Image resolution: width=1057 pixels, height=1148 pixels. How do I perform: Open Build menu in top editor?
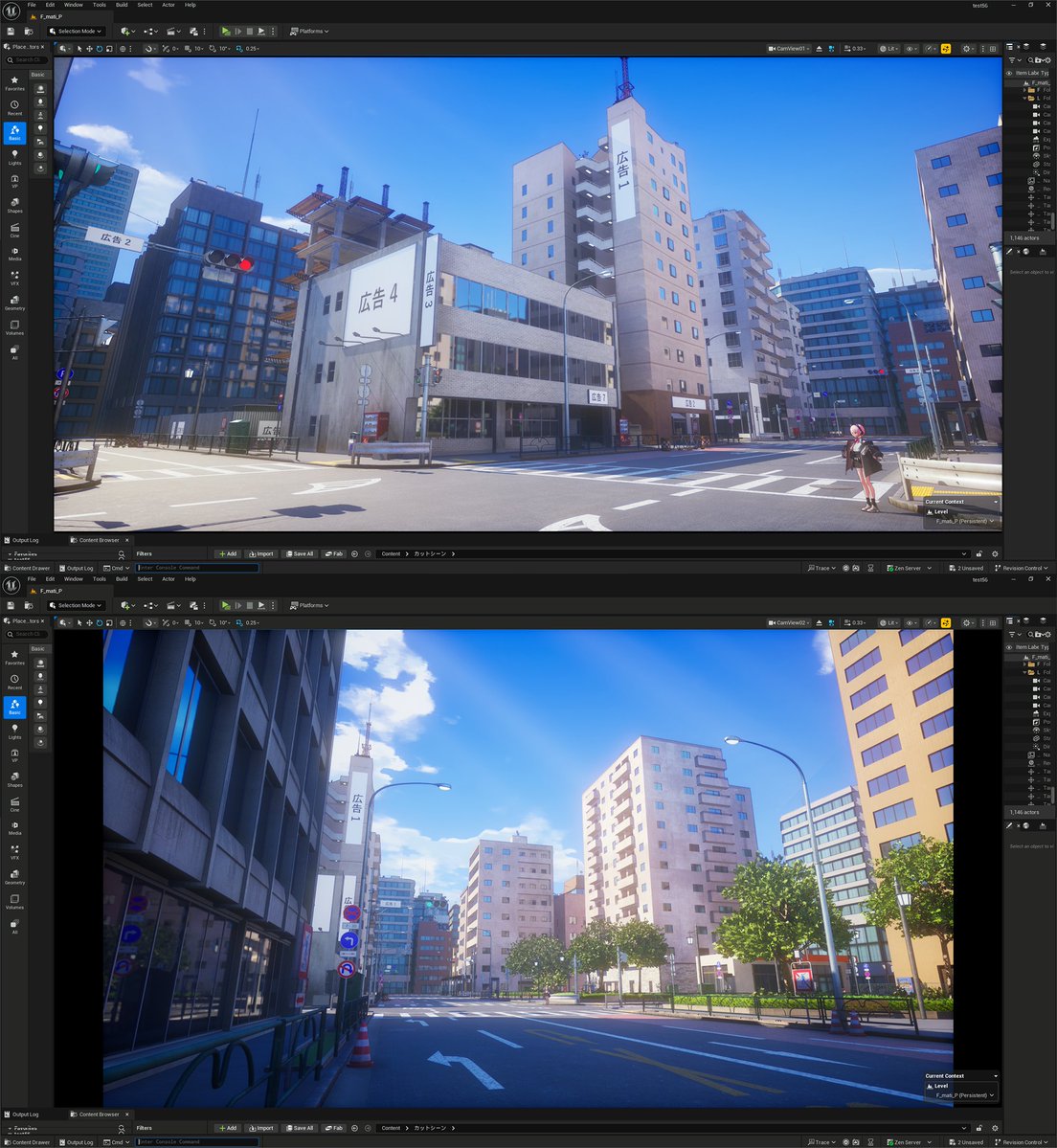click(122, 5)
